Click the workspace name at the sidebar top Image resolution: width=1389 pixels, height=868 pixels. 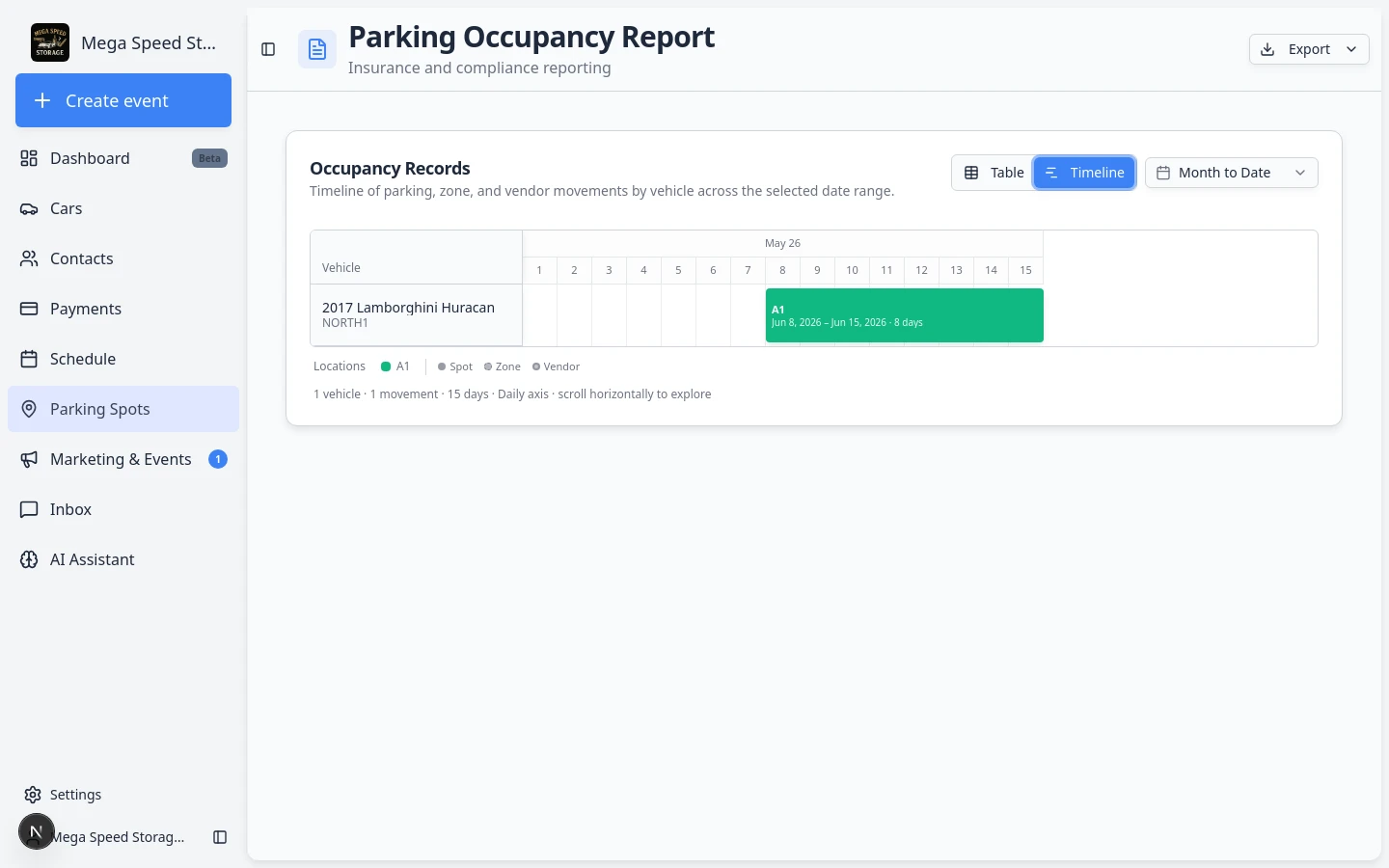pyautogui.click(x=149, y=42)
